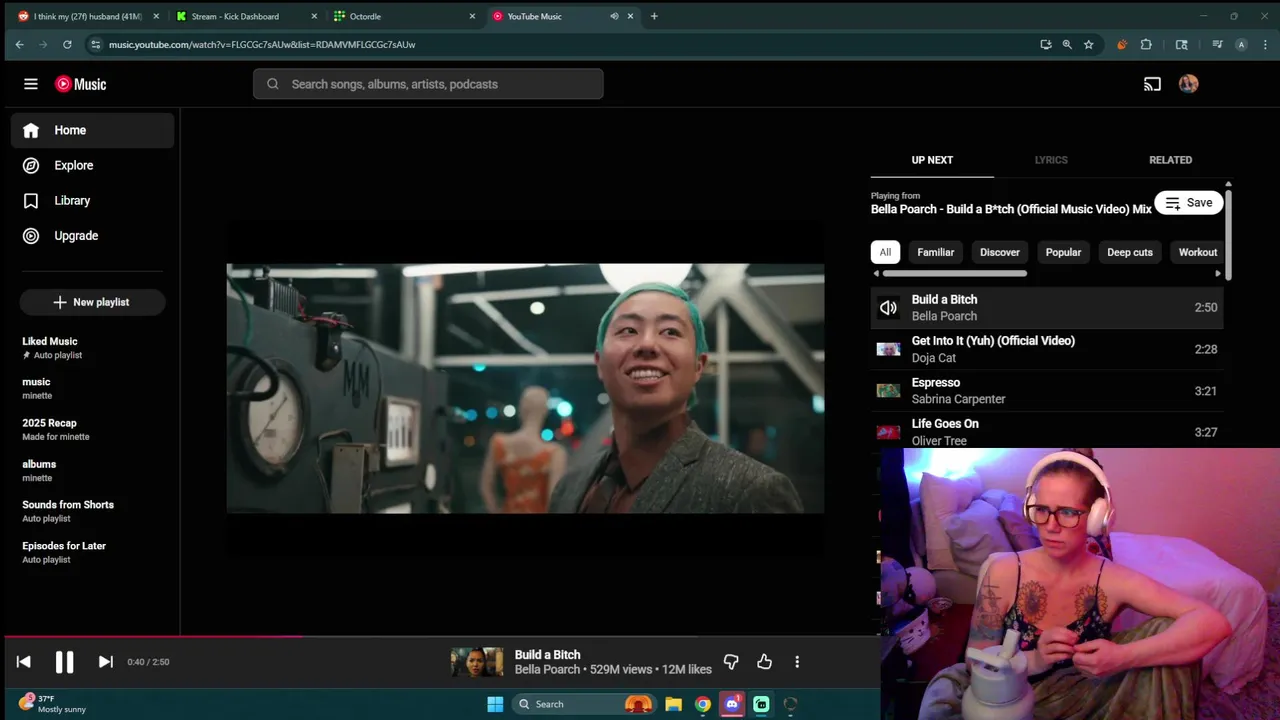The image size is (1280, 720).
Task: Switch to the LYRICS tab
Action: [1051, 160]
